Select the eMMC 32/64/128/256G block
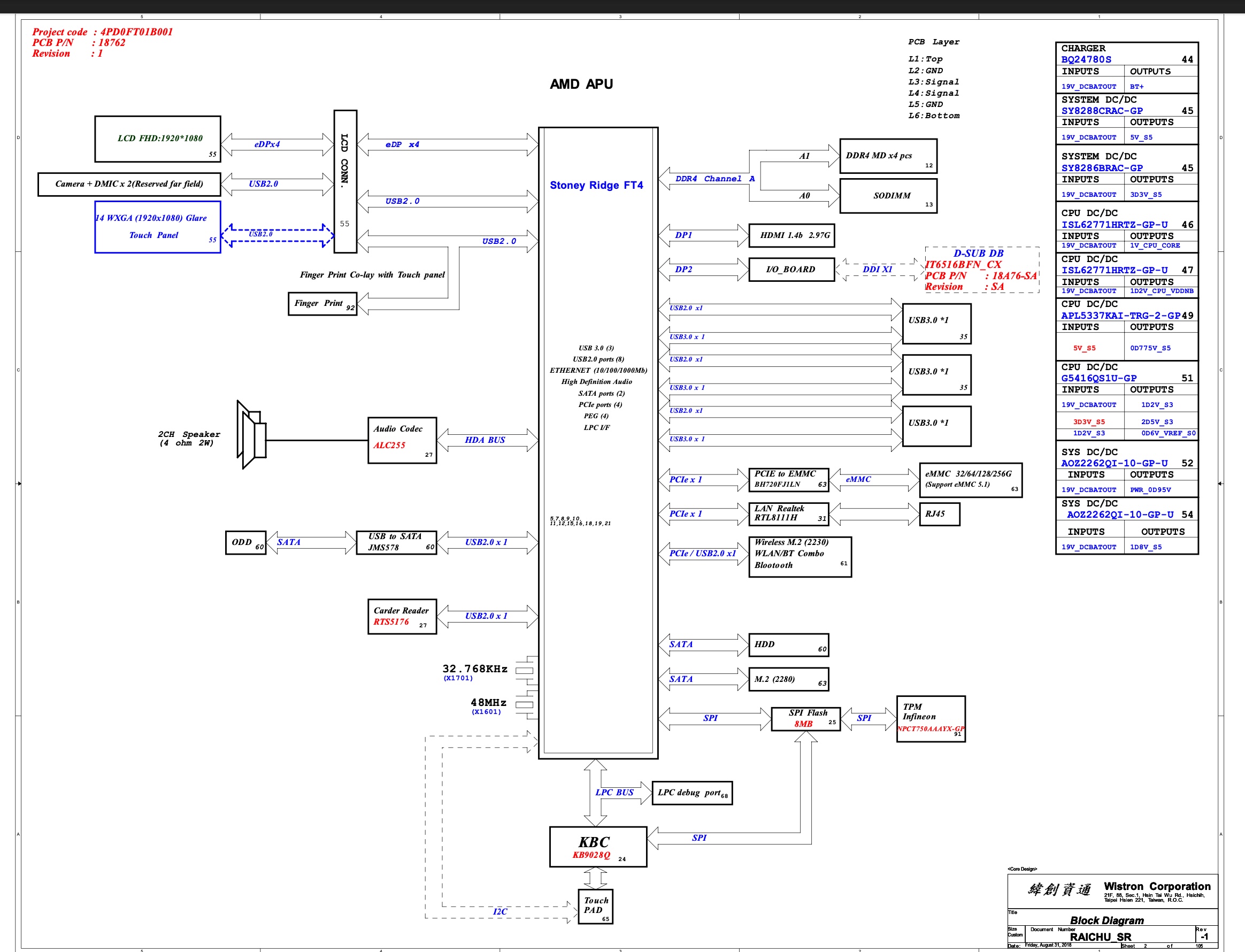This screenshot has height=952, width=1245. coord(971,480)
